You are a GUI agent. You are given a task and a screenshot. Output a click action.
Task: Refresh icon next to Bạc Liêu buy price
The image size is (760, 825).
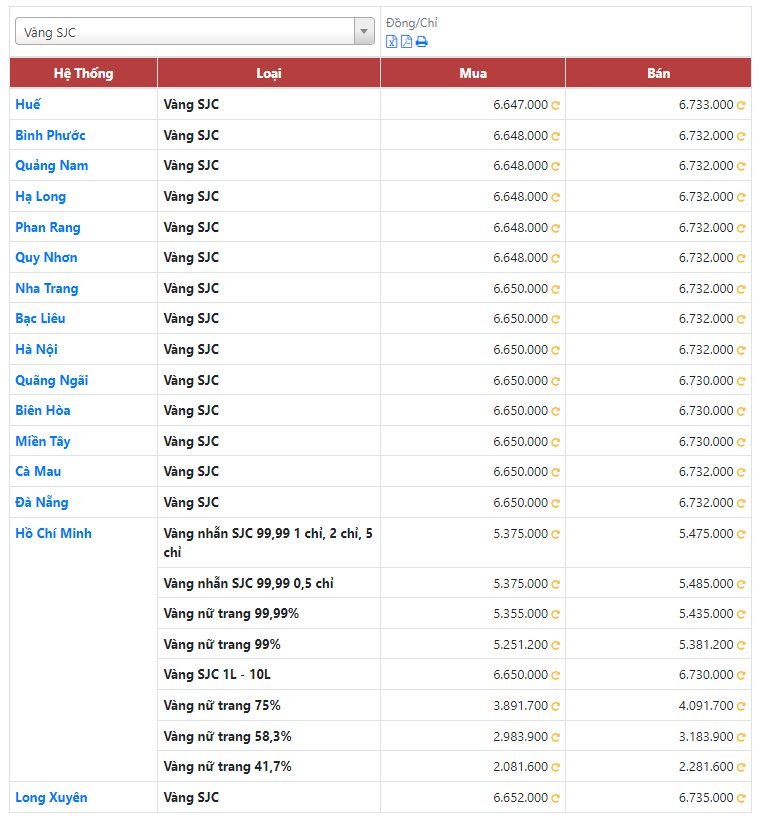coord(555,319)
